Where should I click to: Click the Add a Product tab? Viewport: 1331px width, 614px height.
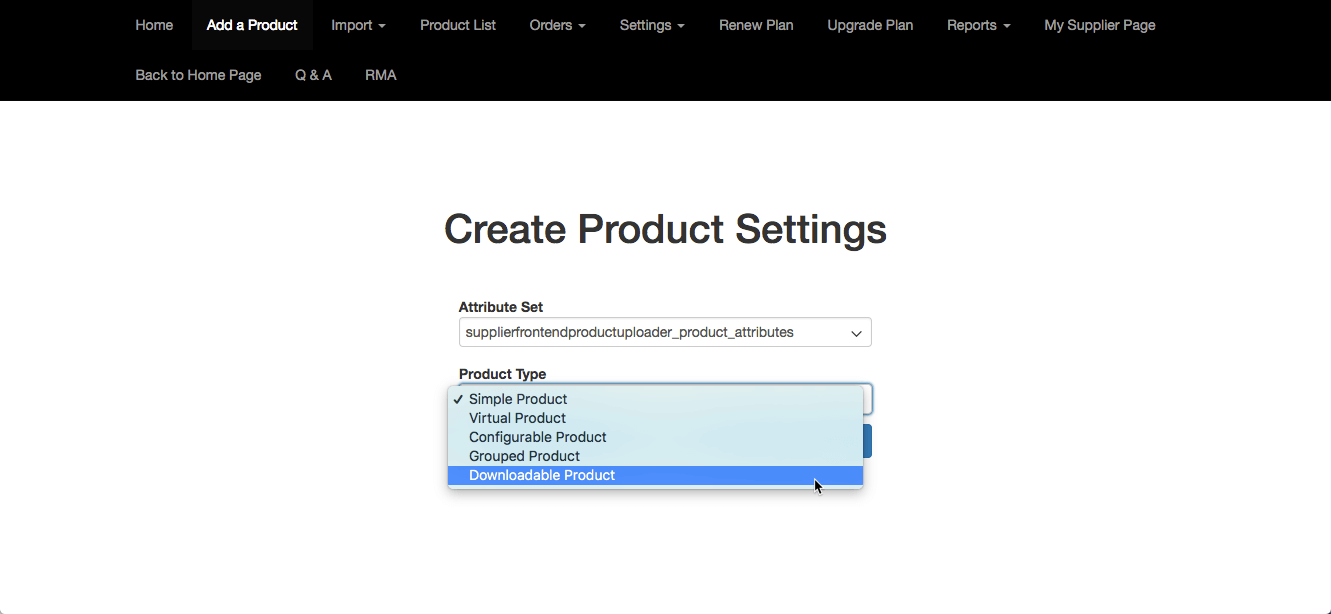252,25
